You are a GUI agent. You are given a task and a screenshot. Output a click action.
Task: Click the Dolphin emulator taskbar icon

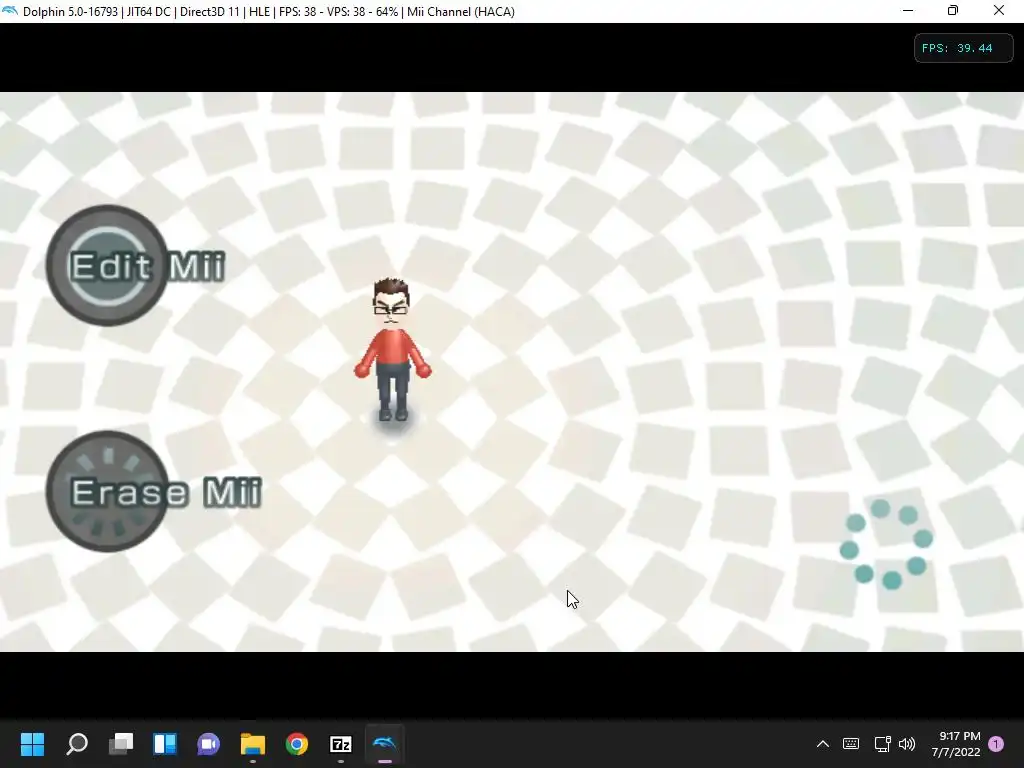pos(385,744)
